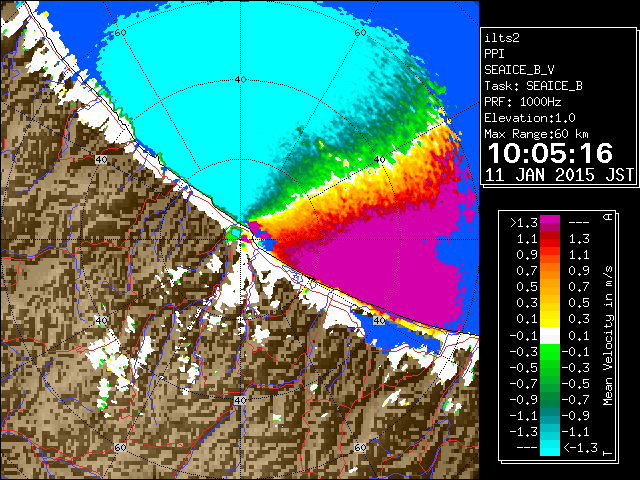Click the product name "SEAICE_B_V"
Viewport: 640px width, 480px height.
(519, 70)
